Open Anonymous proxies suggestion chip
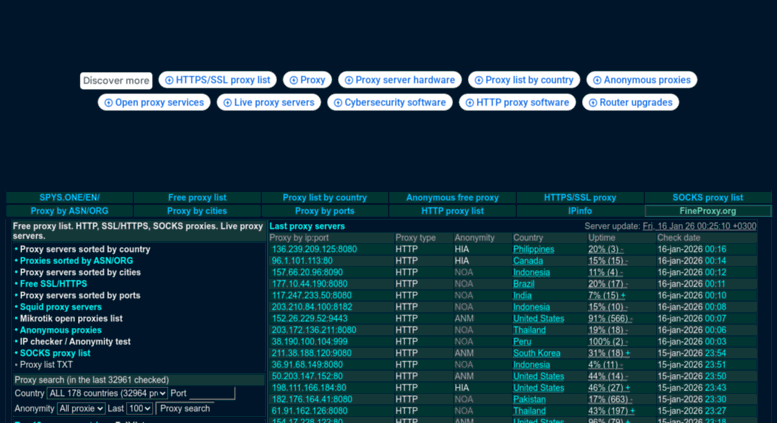The image size is (777, 423). [642, 80]
